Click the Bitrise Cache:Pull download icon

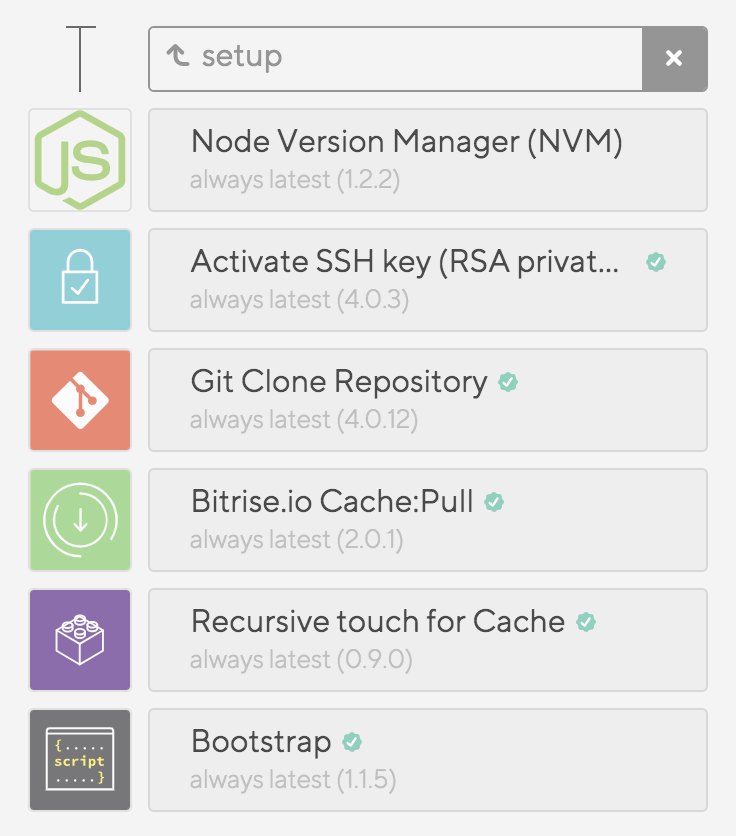coord(80,520)
